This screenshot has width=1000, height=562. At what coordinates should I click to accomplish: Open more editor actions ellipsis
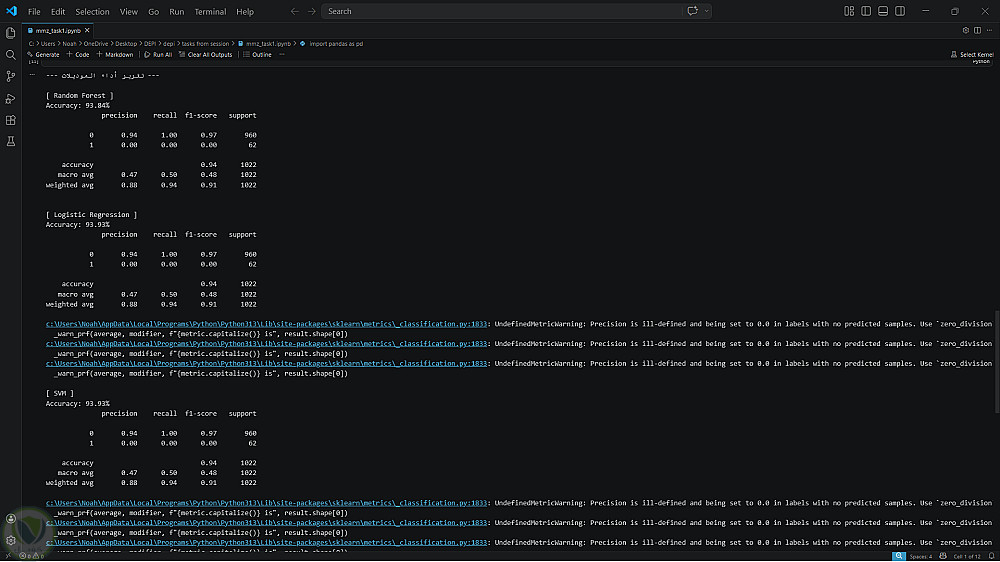[x=989, y=31]
